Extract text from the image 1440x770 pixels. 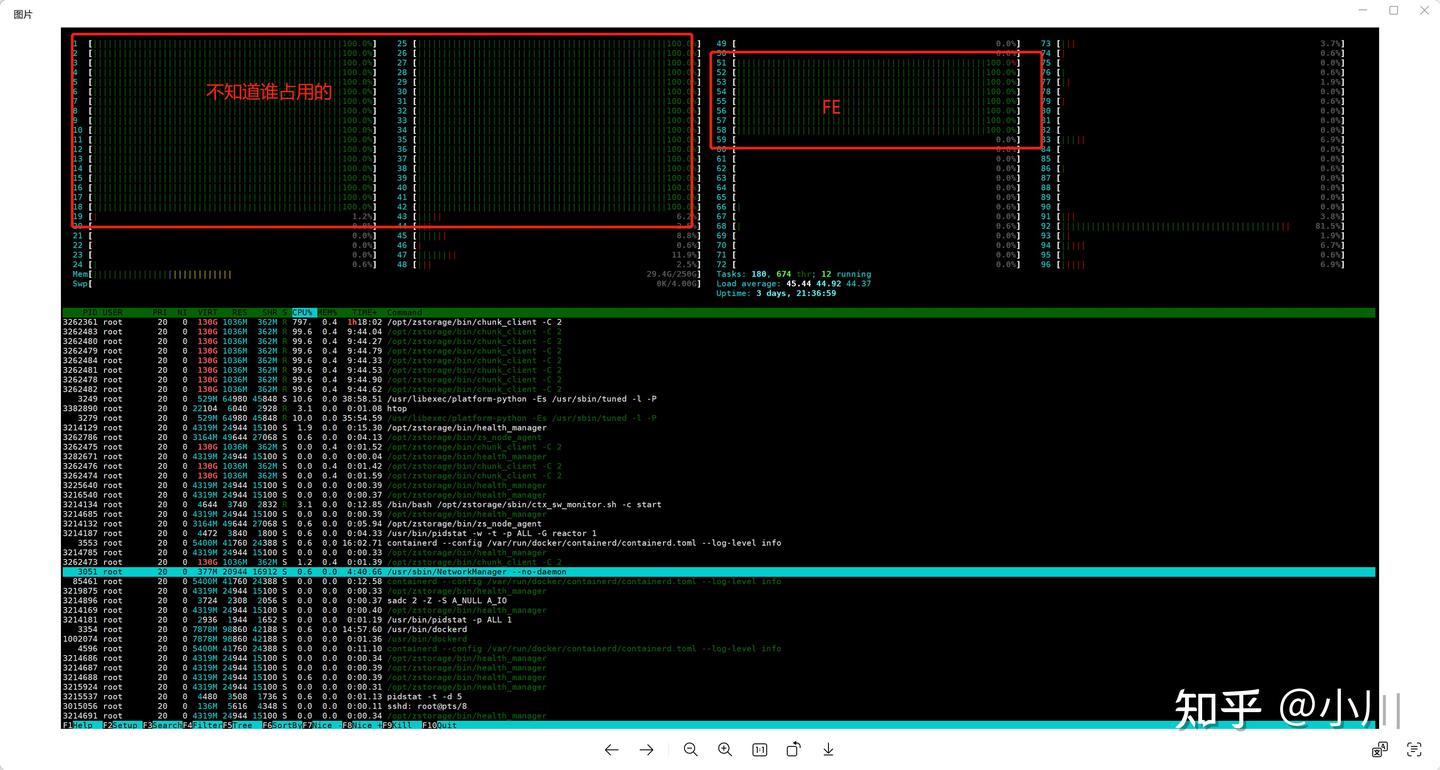coord(1414,749)
